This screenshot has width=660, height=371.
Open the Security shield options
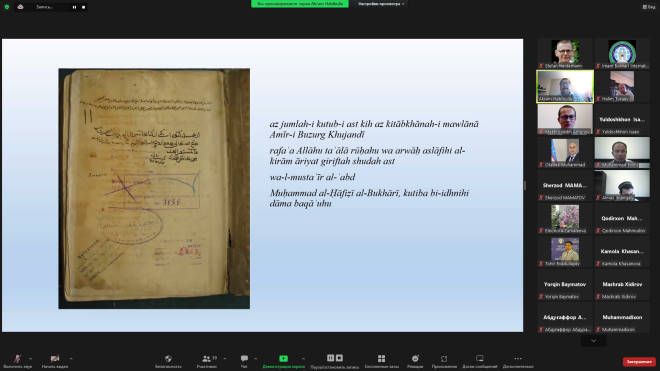click(168, 361)
